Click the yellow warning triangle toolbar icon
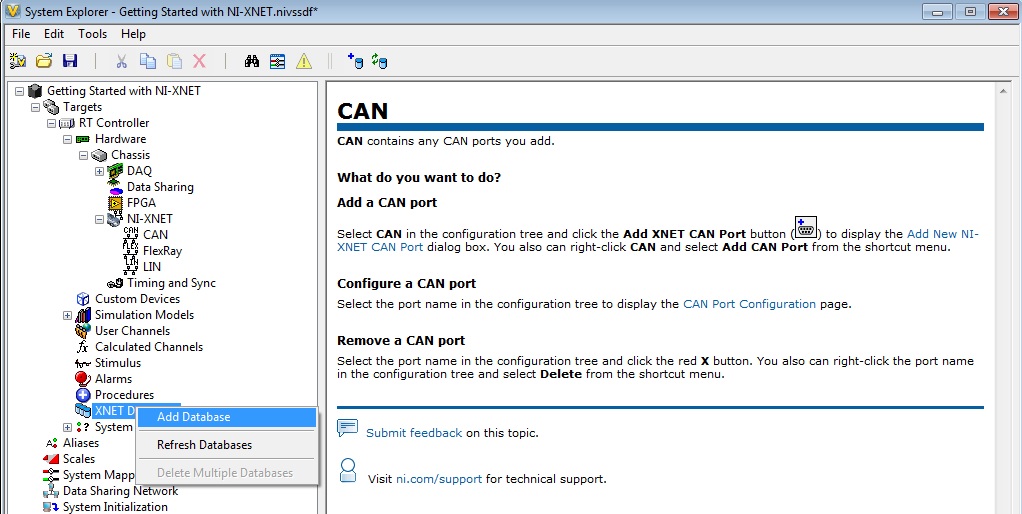The width and height of the screenshot is (1022, 514). (304, 61)
